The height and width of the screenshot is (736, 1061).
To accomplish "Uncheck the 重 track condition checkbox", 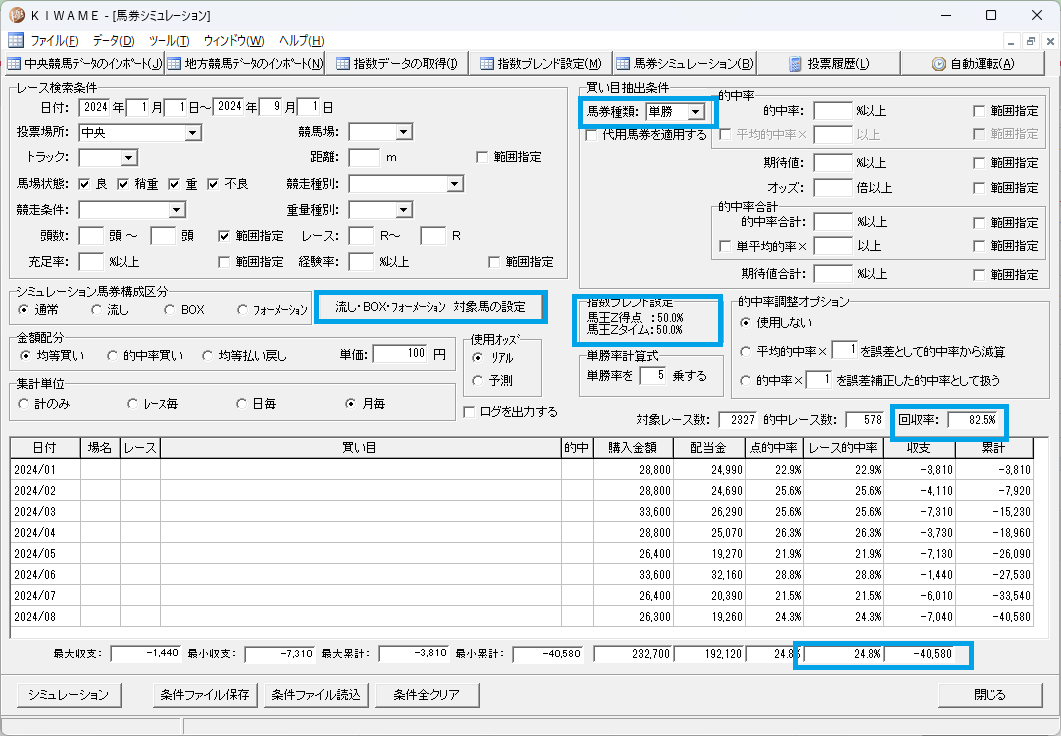I will tap(174, 184).
